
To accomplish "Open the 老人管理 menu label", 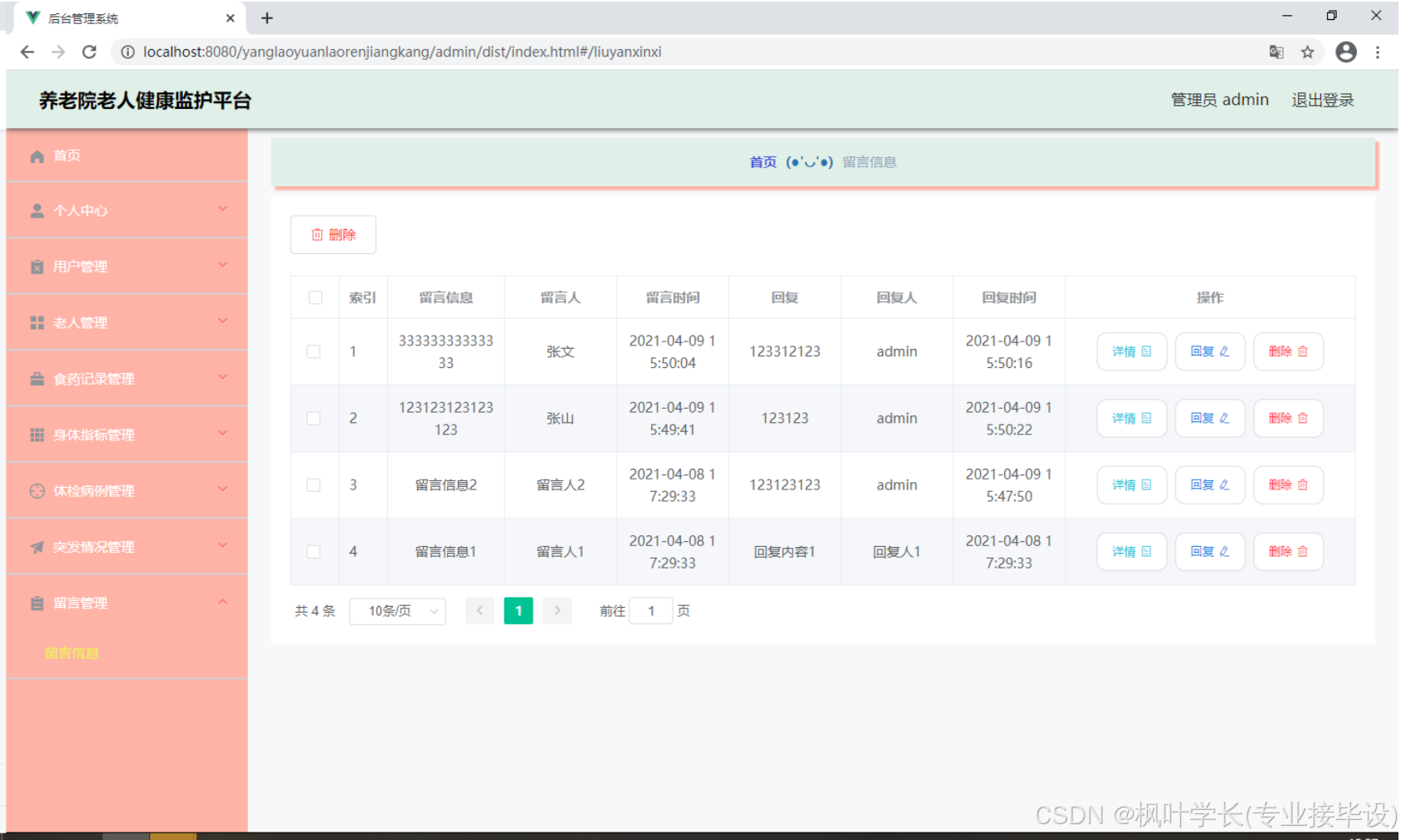I will pyautogui.click(x=80, y=323).
